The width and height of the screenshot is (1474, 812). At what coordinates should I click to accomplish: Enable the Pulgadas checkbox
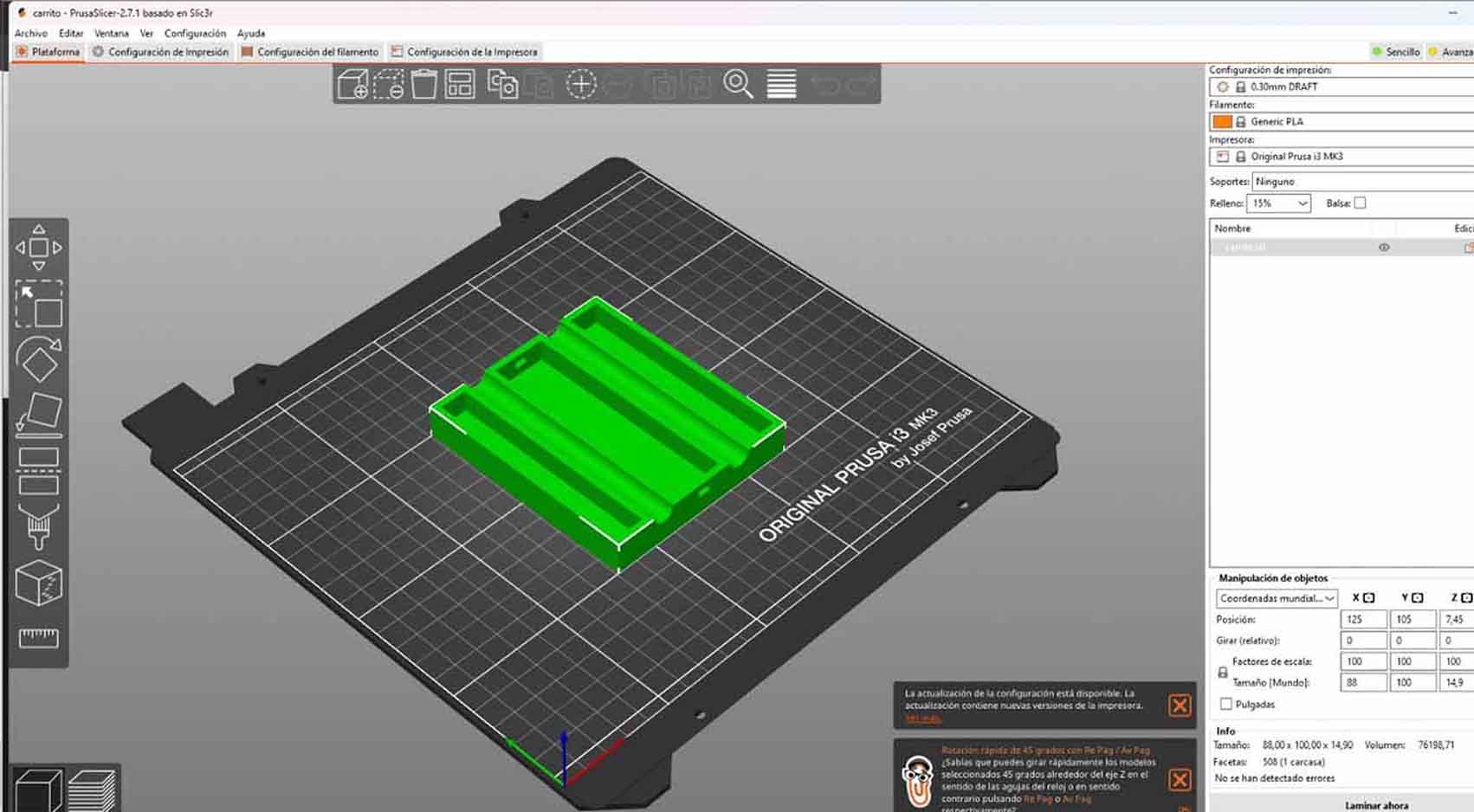1226,704
